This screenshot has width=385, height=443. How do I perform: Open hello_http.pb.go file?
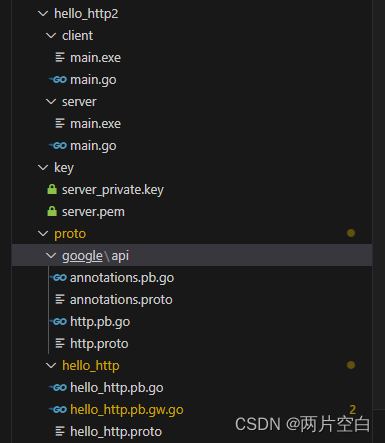[x=117, y=388]
